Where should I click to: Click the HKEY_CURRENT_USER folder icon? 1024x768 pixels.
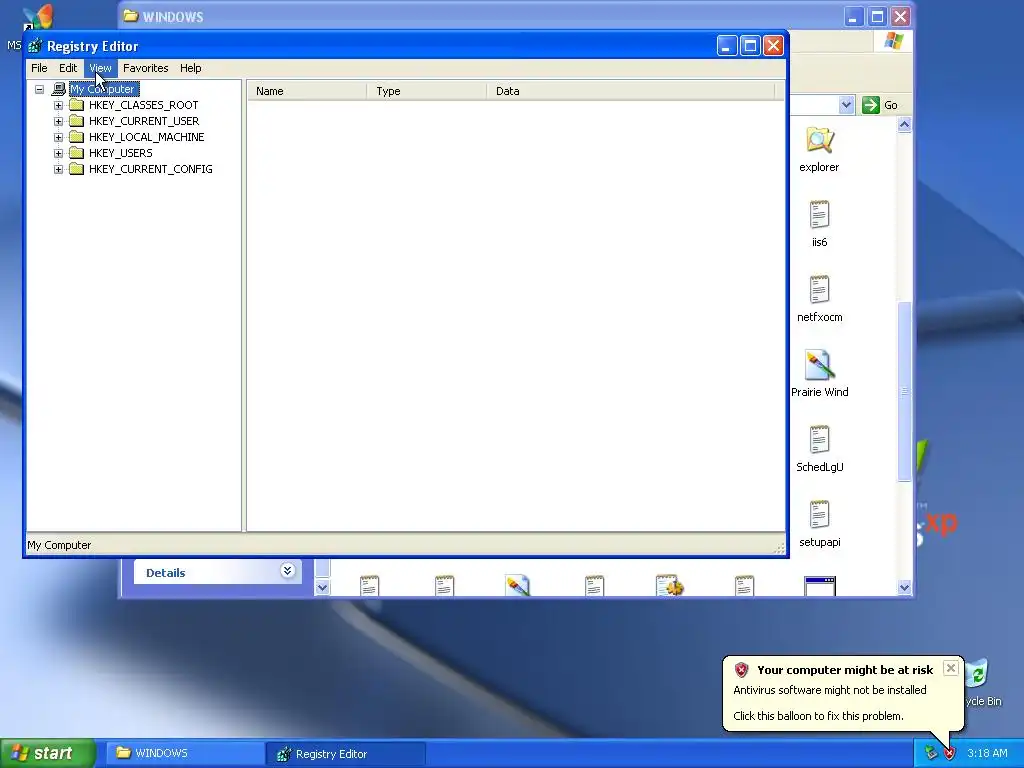(x=76, y=121)
